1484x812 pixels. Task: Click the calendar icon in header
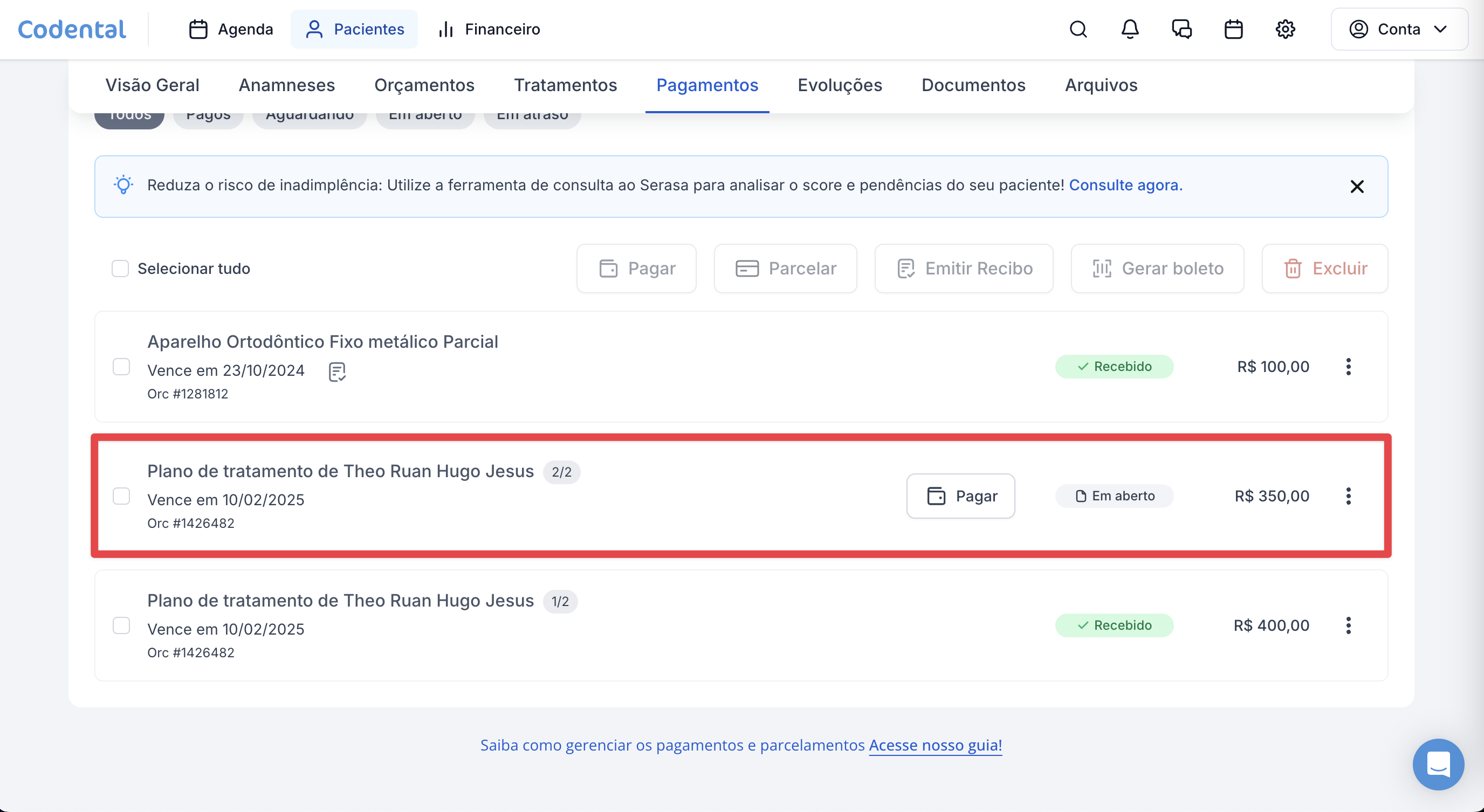1233,29
